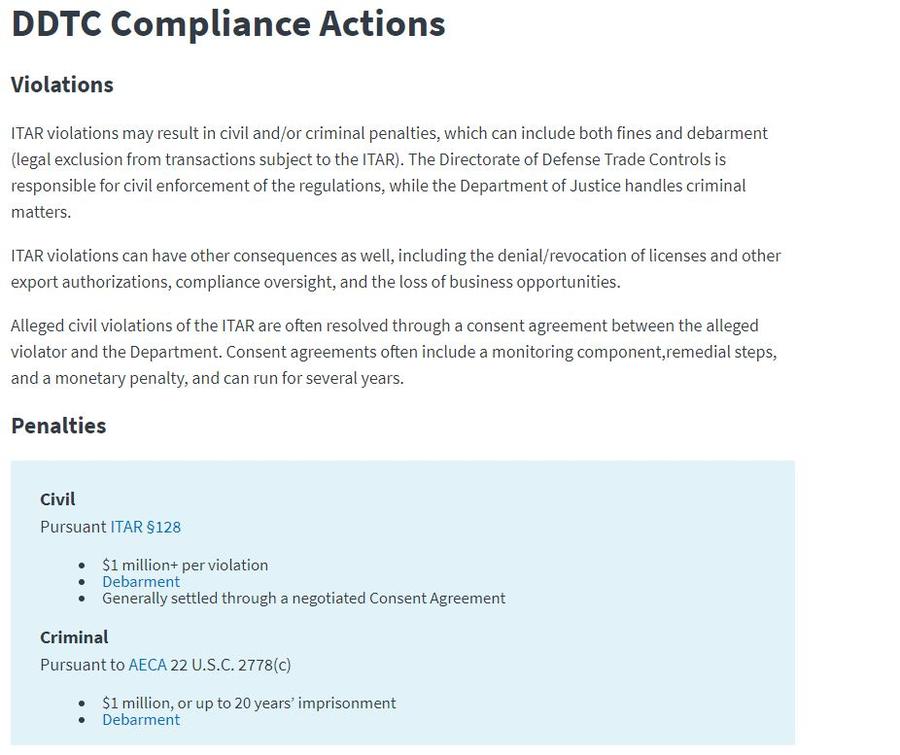Screen dimensions: 900x755
Task: Click the paragraph starting "ITAR violations may result"
Action: [x=389, y=172]
